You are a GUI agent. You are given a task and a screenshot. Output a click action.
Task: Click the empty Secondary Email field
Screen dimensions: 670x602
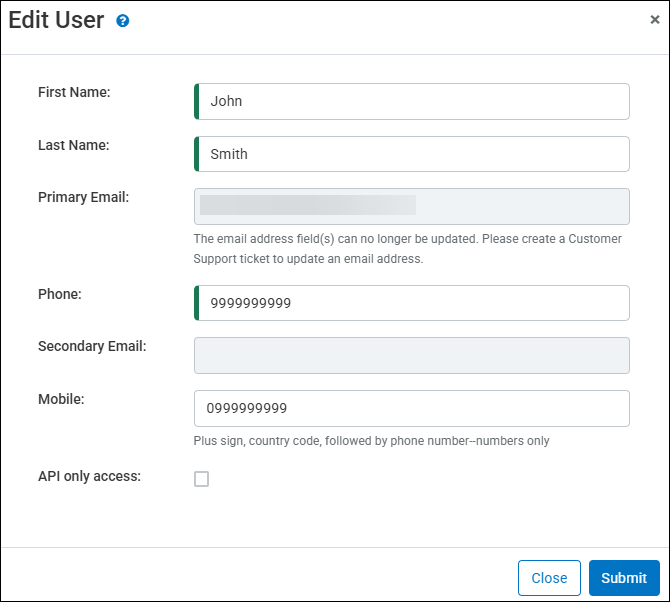click(x=412, y=355)
